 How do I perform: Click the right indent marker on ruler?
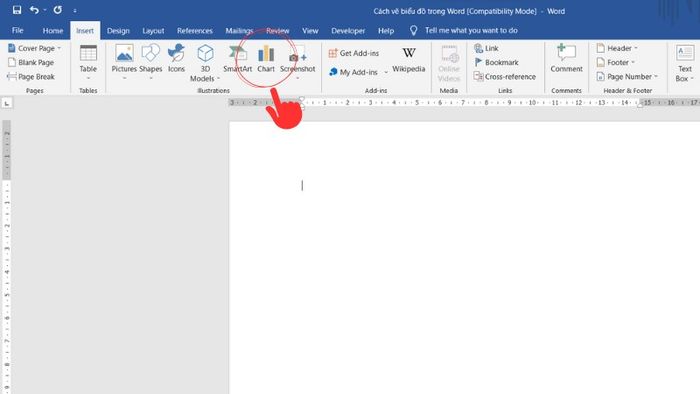[640, 105]
